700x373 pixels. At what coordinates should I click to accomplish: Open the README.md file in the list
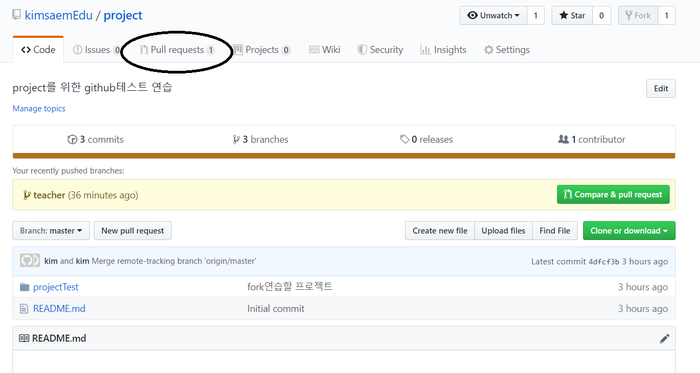[59, 309]
